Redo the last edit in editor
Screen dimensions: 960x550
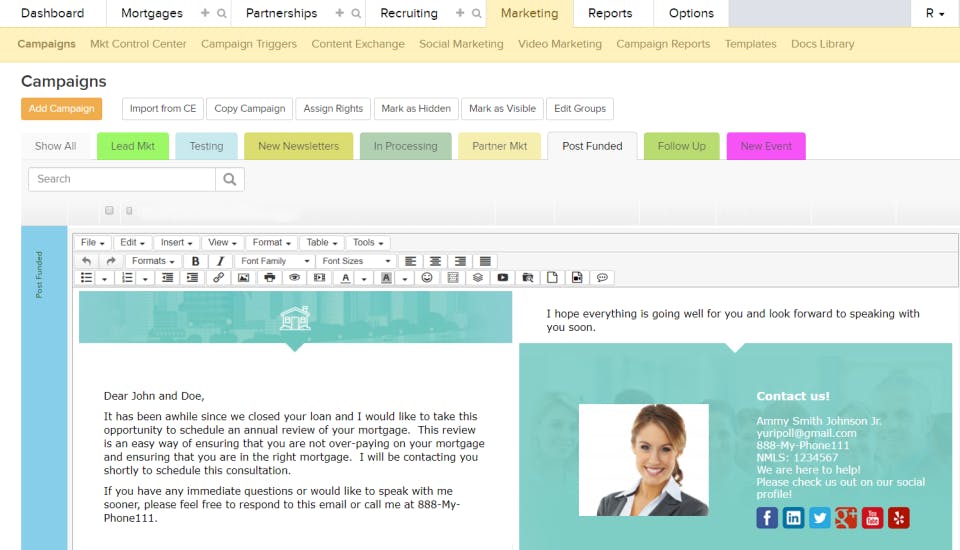pos(111,261)
